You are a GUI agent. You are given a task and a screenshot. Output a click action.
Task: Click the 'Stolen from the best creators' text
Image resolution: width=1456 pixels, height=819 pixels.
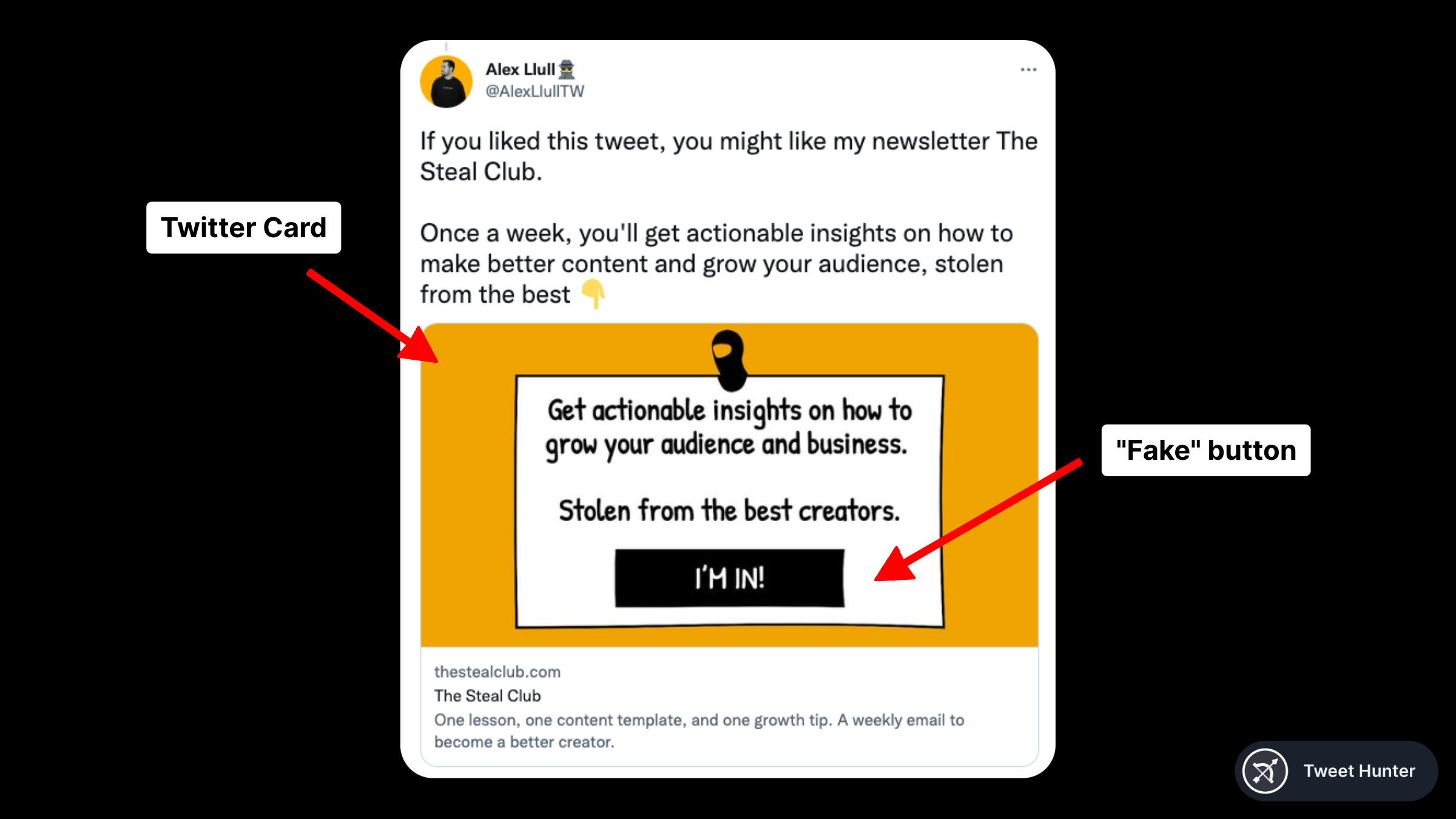click(x=729, y=510)
